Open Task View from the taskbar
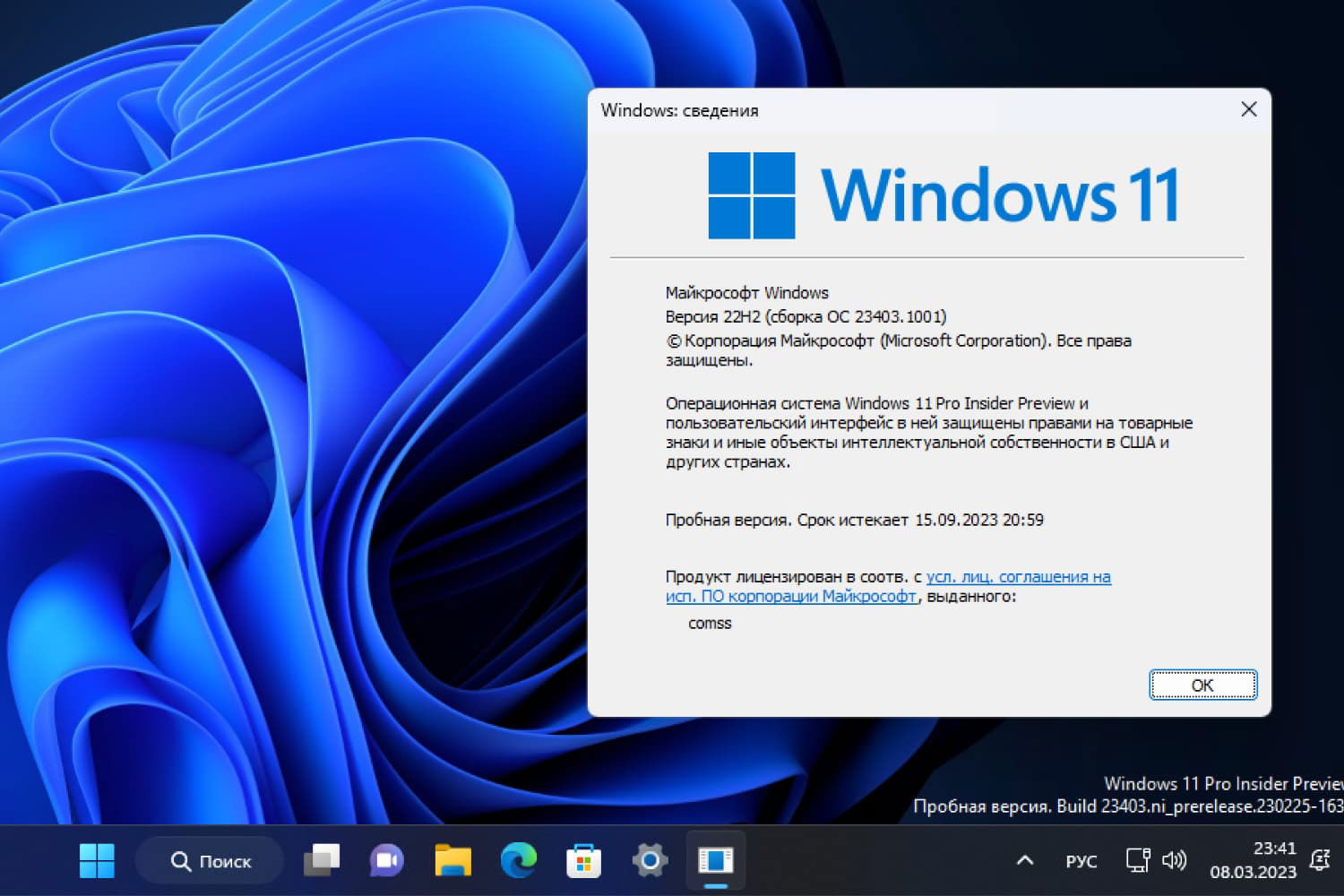Viewport: 1344px width, 896px height. [323, 860]
